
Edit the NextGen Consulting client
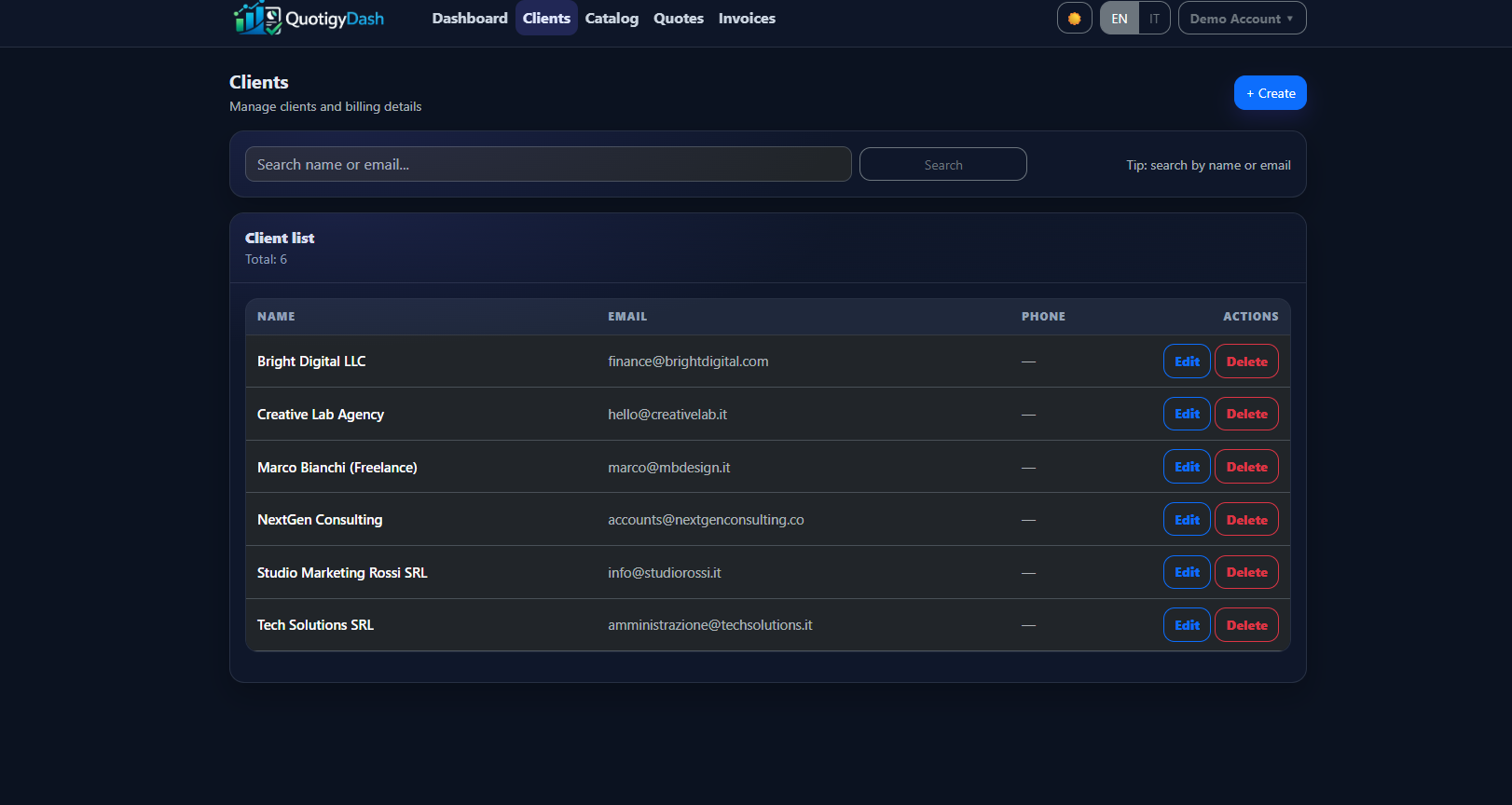coord(1187,520)
